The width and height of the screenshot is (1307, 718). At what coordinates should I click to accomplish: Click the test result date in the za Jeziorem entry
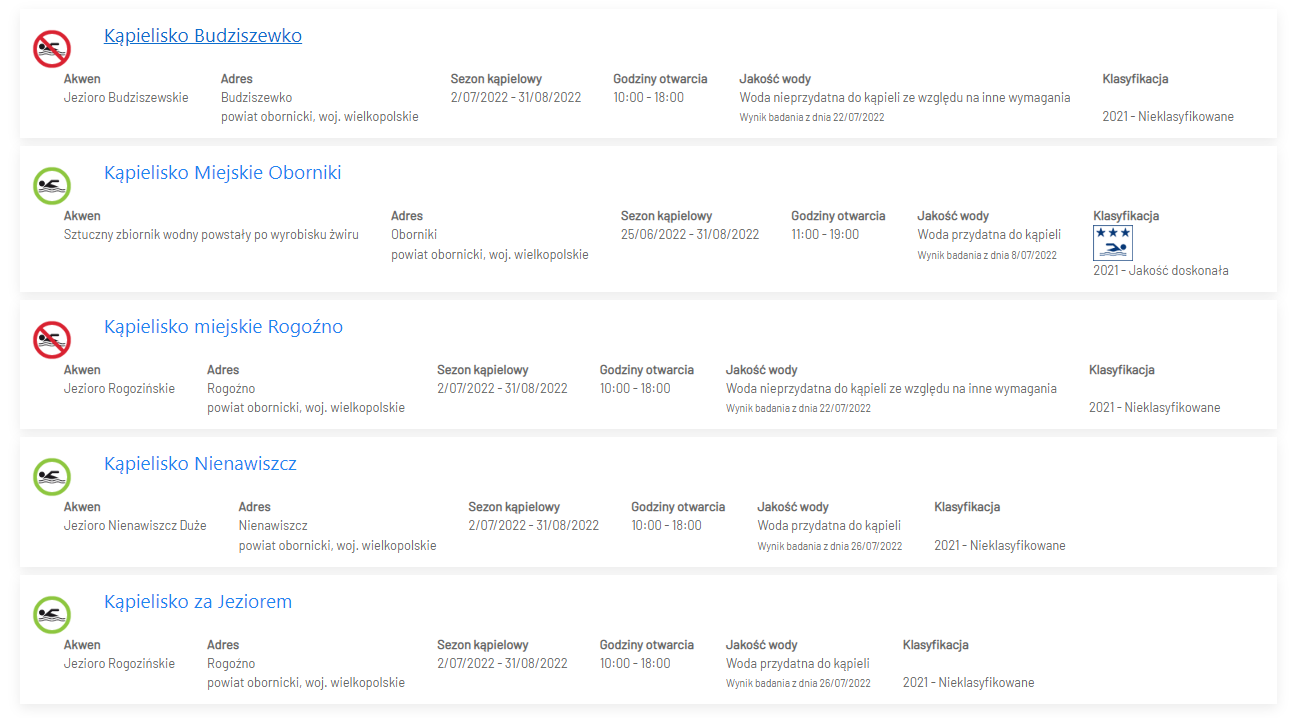pyautogui.click(x=798, y=684)
